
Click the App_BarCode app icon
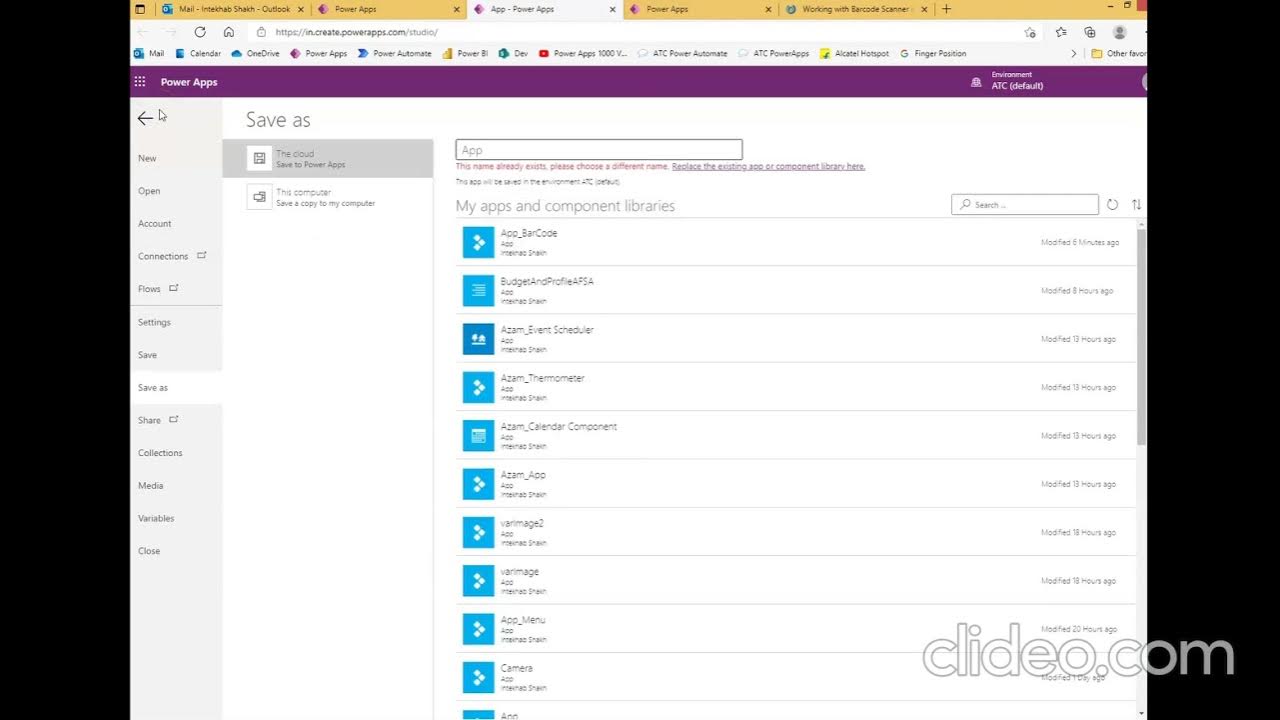tap(478, 242)
